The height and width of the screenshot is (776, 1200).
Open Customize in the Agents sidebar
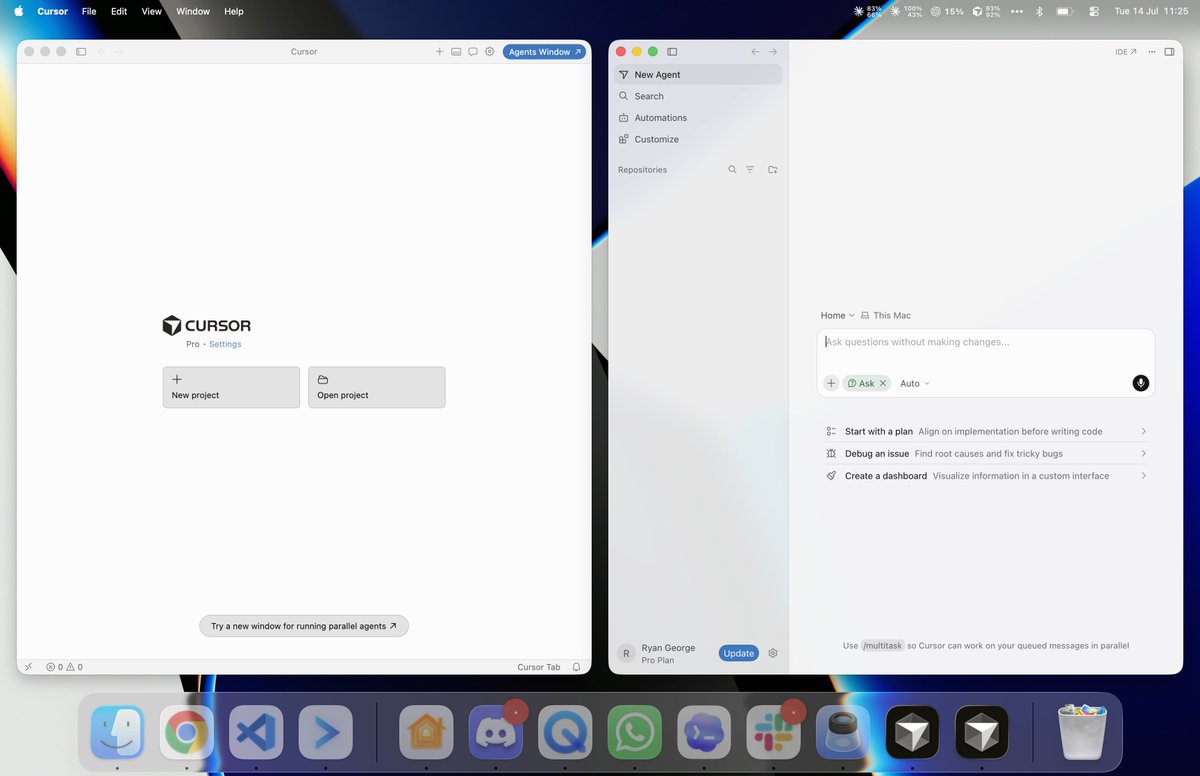coord(698,139)
